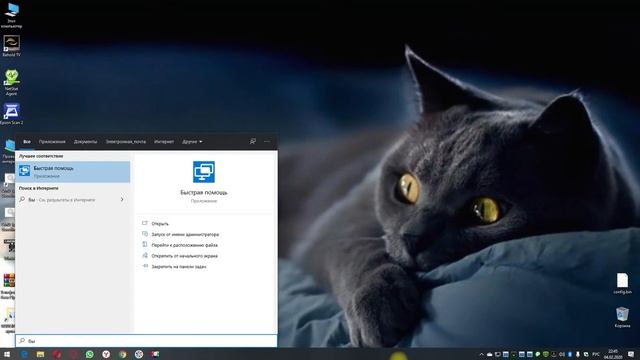Open the three-dots options menu in search
The width and height of the screenshot is (640, 360).
point(267,142)
